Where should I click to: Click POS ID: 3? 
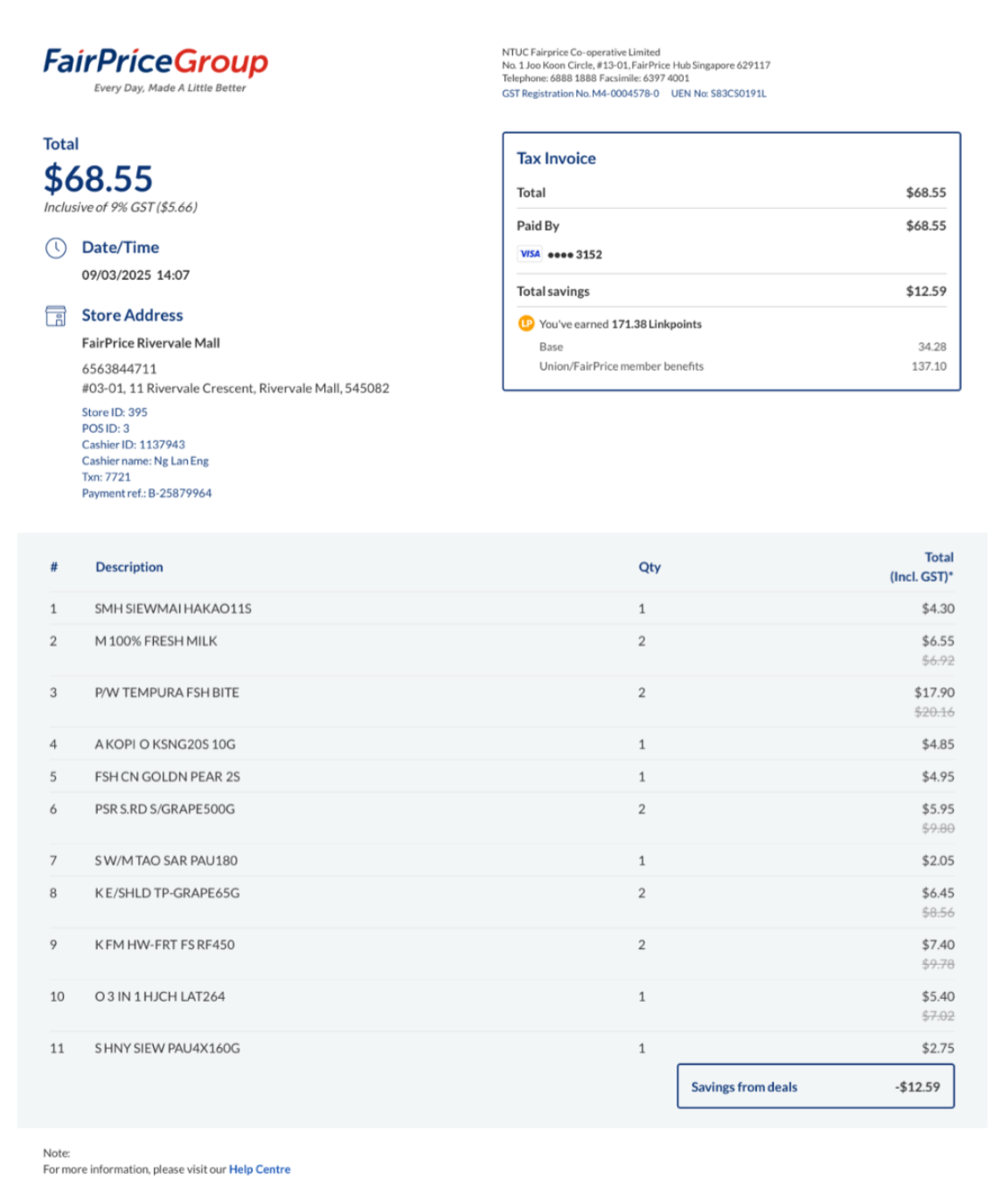coord(105,428)
